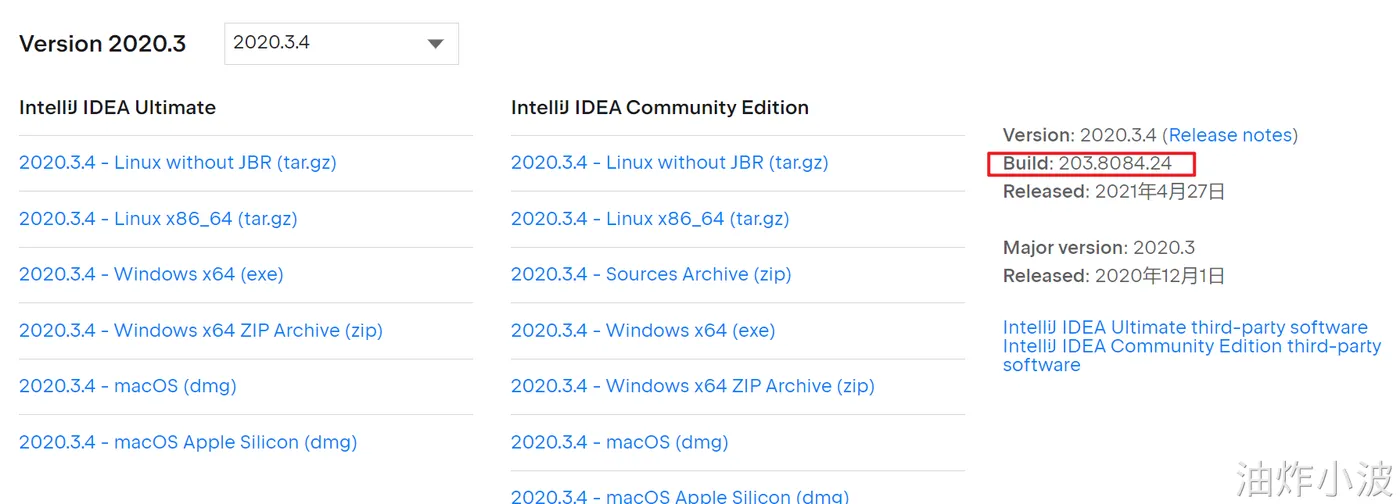
Task: Open the 2020.3.4 version dropdown
Action: click(341, 44)
